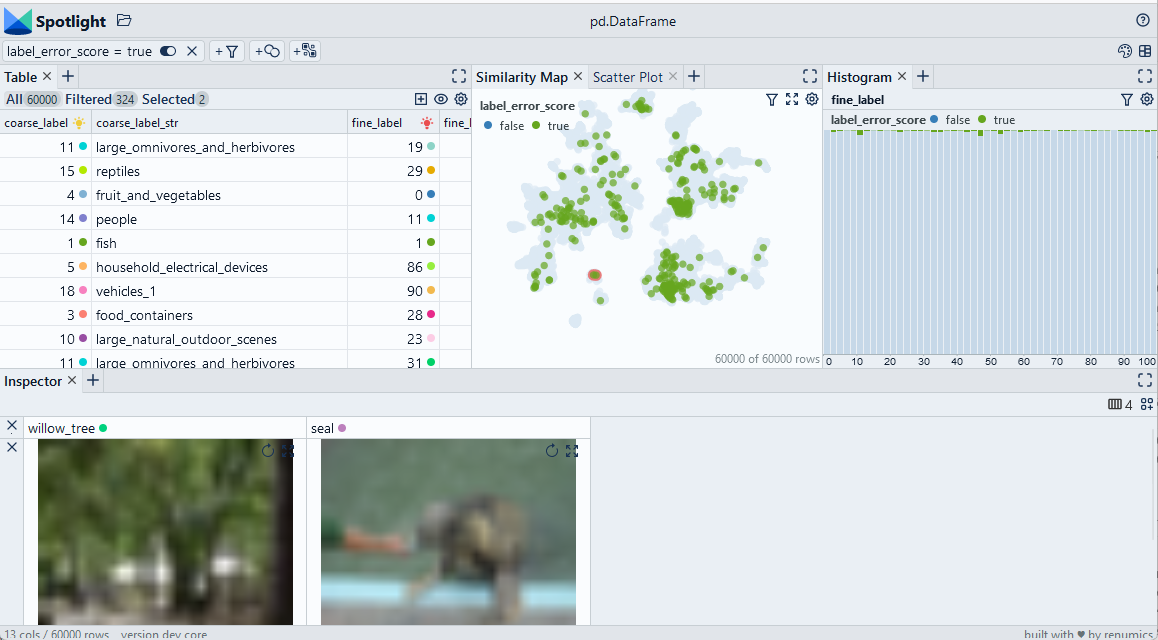Maximize the Table panel
The image size is (1158, 640).
[x=459, y=76]
